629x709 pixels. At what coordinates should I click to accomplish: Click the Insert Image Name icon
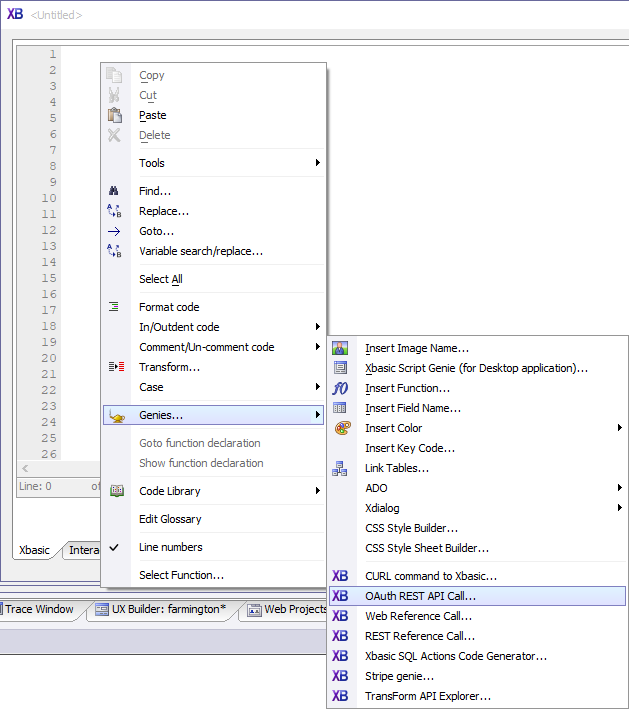[x=340, y=348]
